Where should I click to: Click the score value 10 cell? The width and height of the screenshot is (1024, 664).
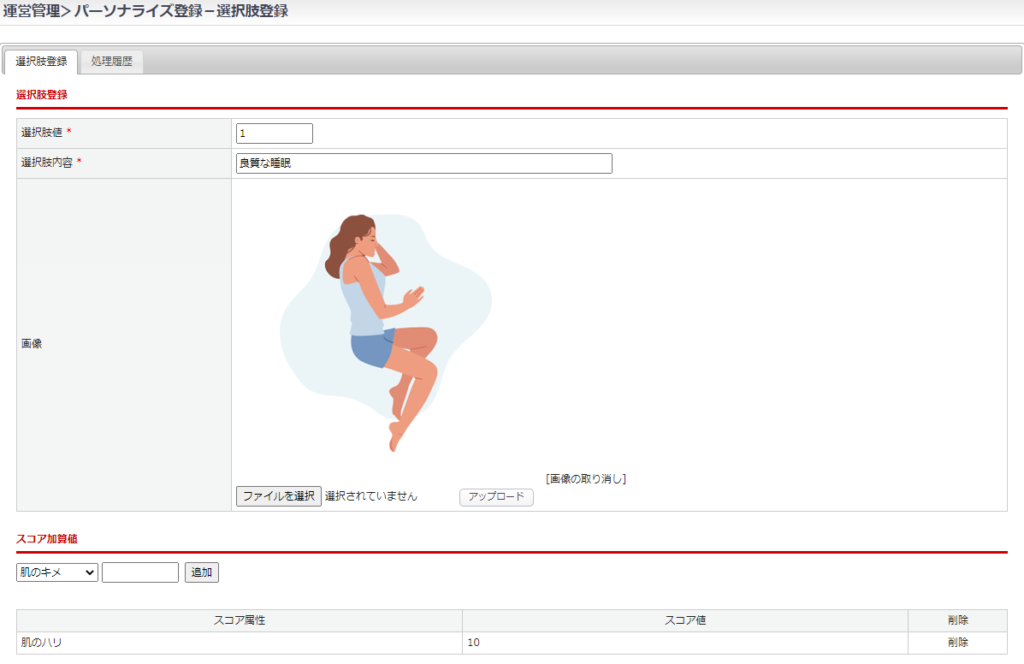475,642
